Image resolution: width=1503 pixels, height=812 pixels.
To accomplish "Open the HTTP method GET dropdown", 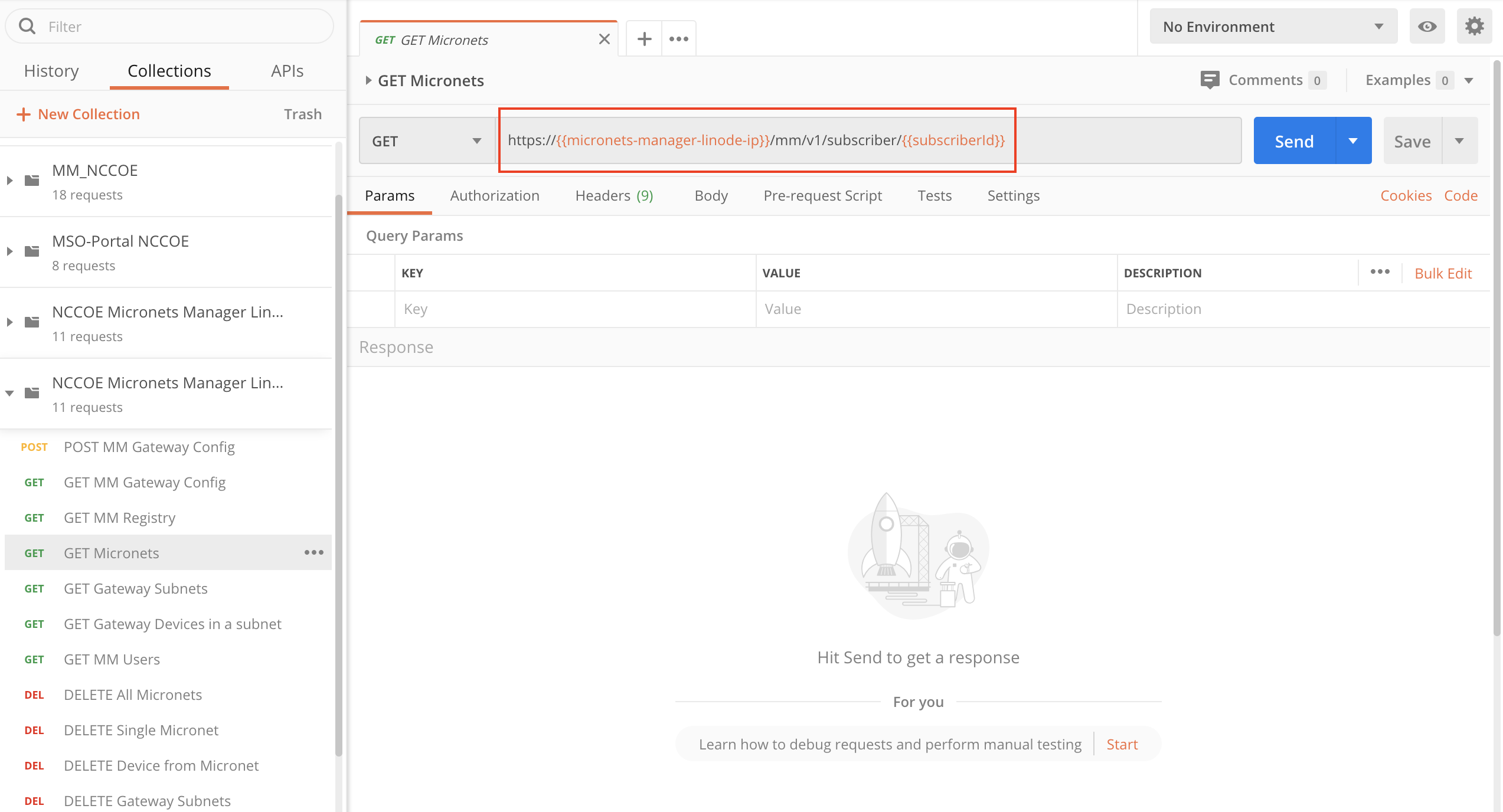I will coord(427,141).
